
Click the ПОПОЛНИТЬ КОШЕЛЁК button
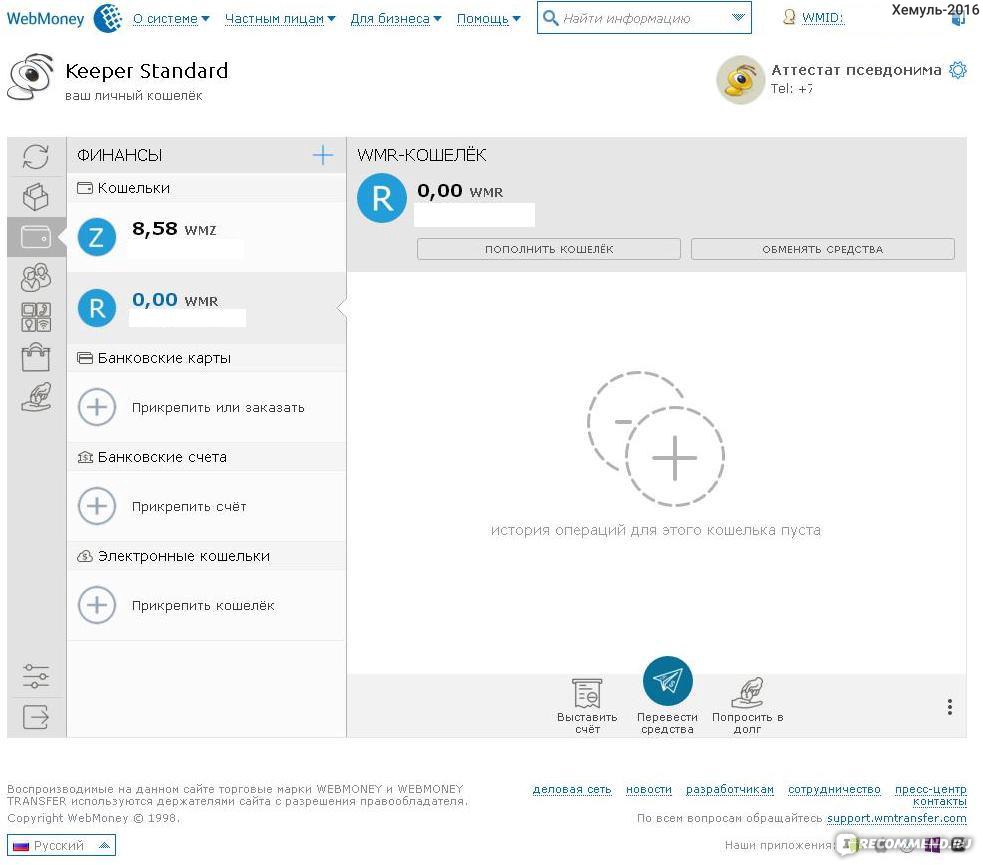pyautogui.click(x=549, y=249)
